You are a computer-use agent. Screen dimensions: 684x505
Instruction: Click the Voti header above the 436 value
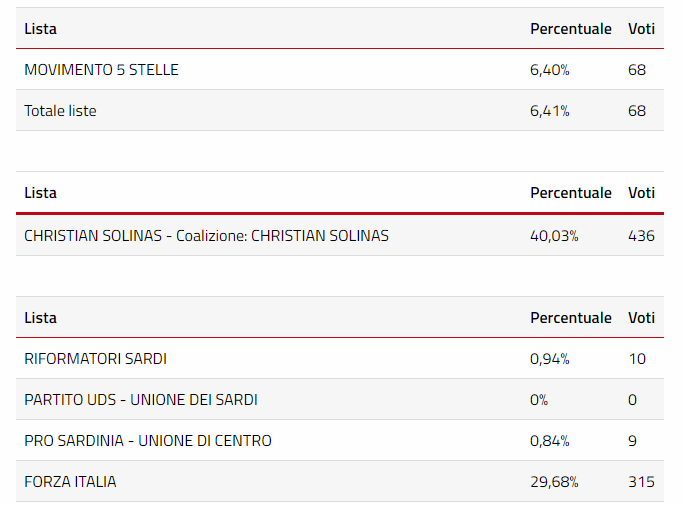coord(641,193)
